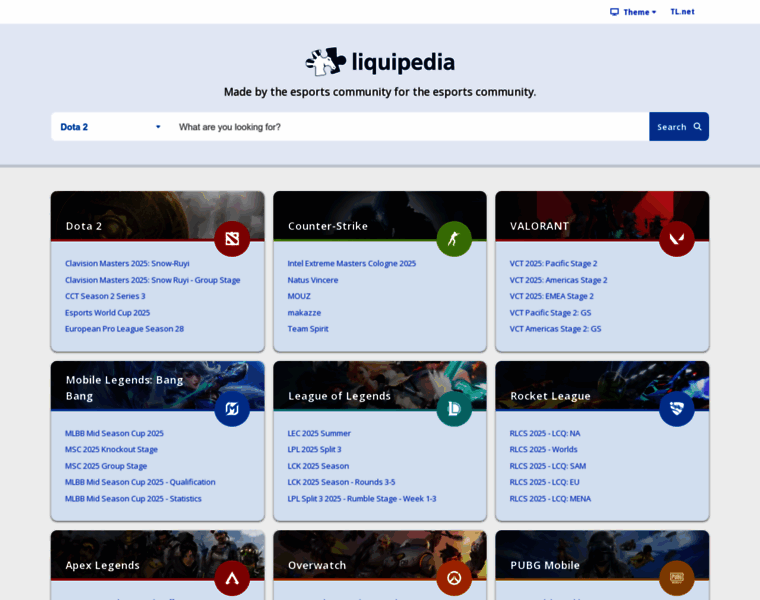Focus the 'What are you looking for?' field

click(x=409, y=127)
